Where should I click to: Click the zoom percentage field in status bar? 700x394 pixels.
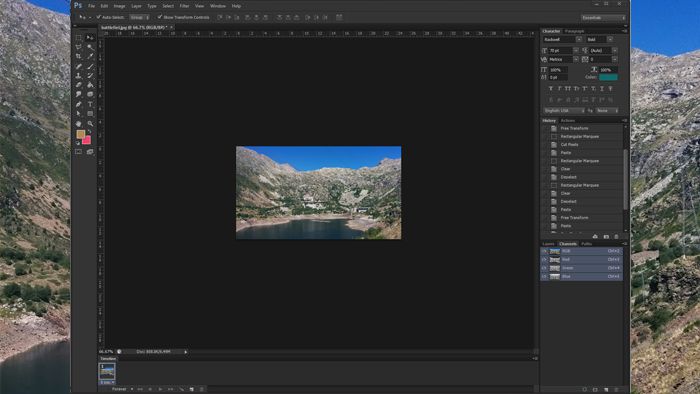106,352
